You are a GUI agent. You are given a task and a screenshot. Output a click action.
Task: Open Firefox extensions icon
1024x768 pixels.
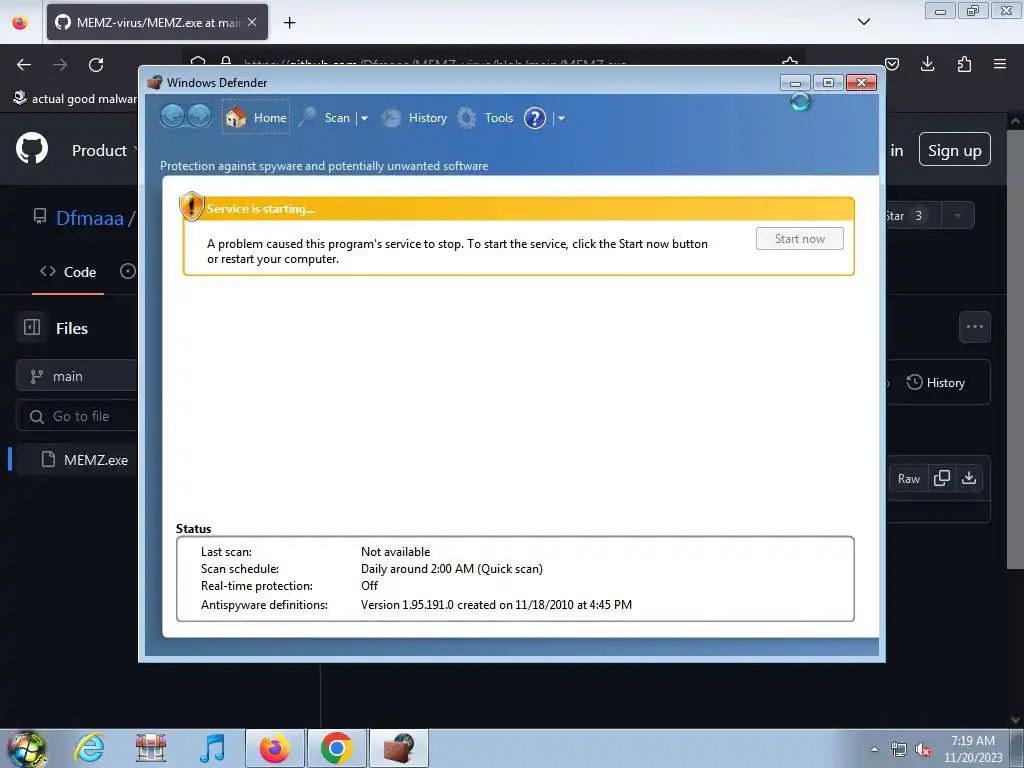(x=964, y=64)
